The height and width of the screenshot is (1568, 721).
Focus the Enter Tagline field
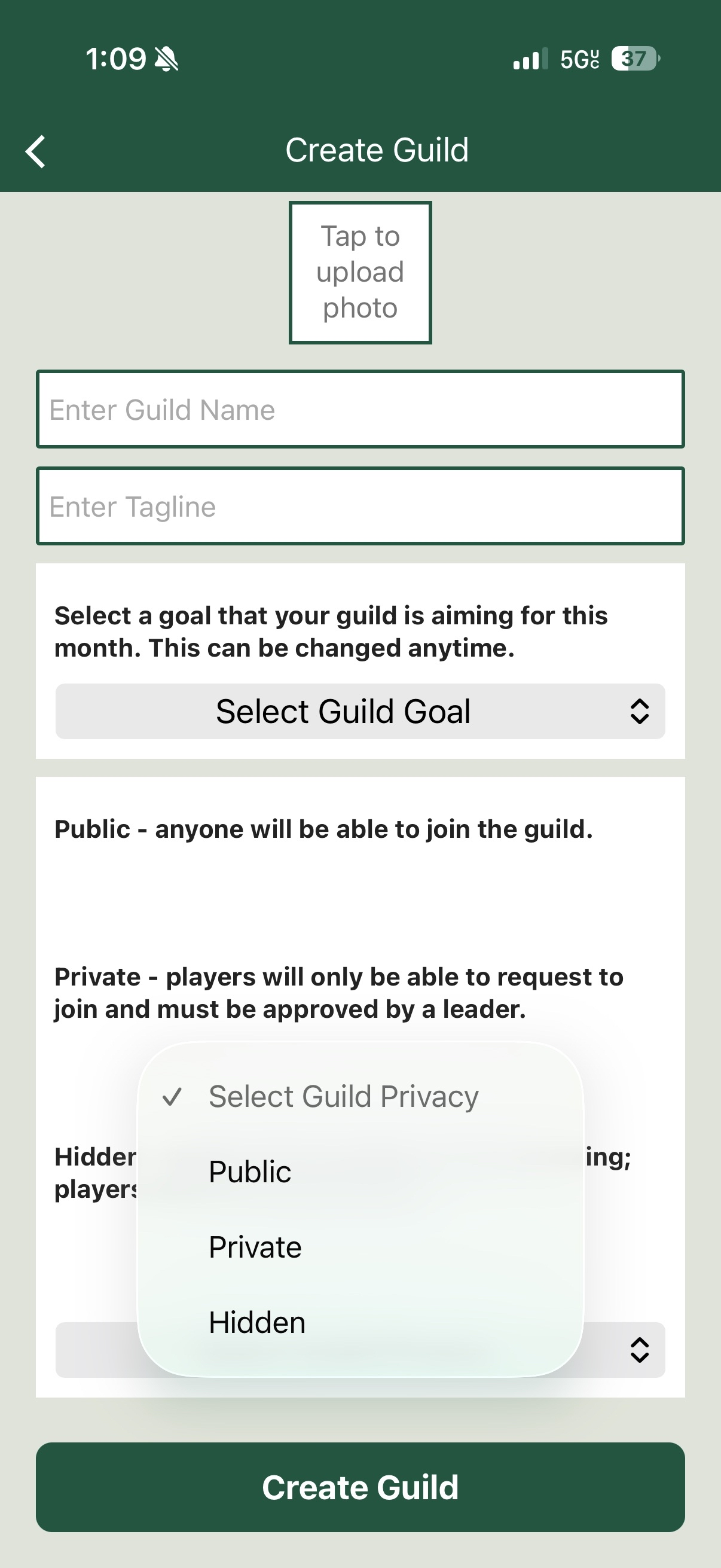[360, 507]
